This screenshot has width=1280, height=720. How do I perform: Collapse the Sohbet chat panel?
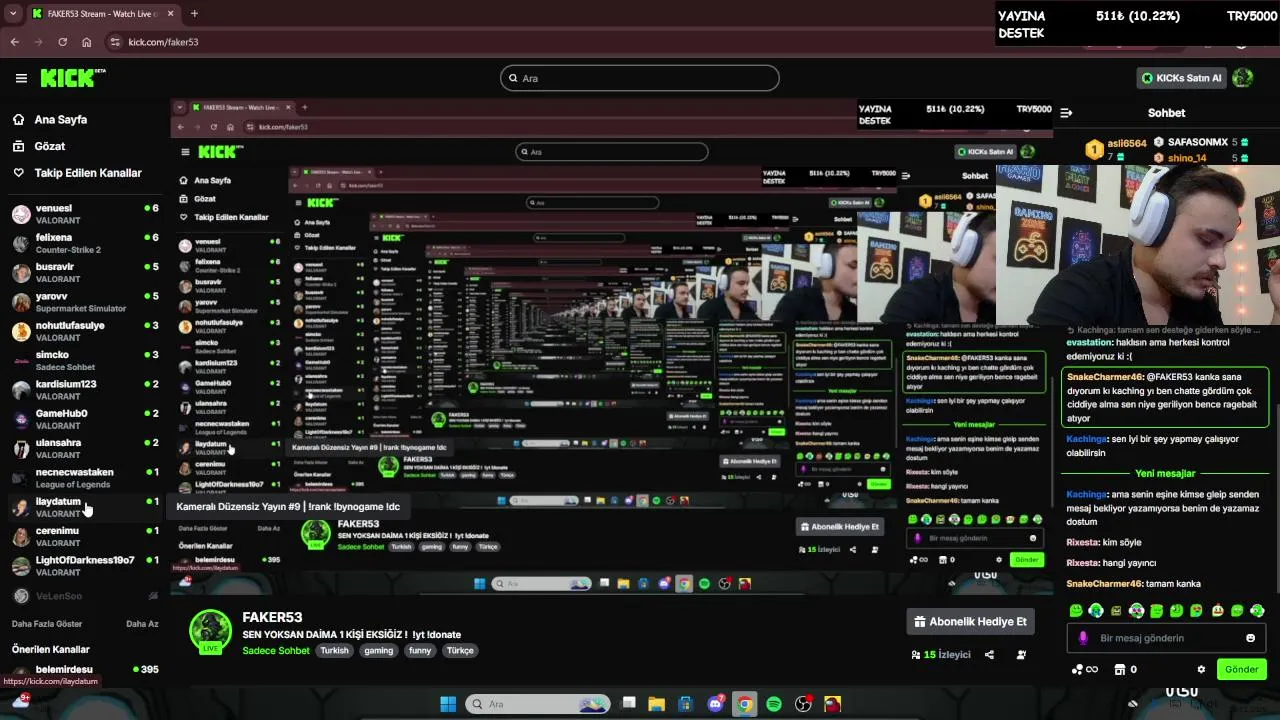[x=1066, y=113]
